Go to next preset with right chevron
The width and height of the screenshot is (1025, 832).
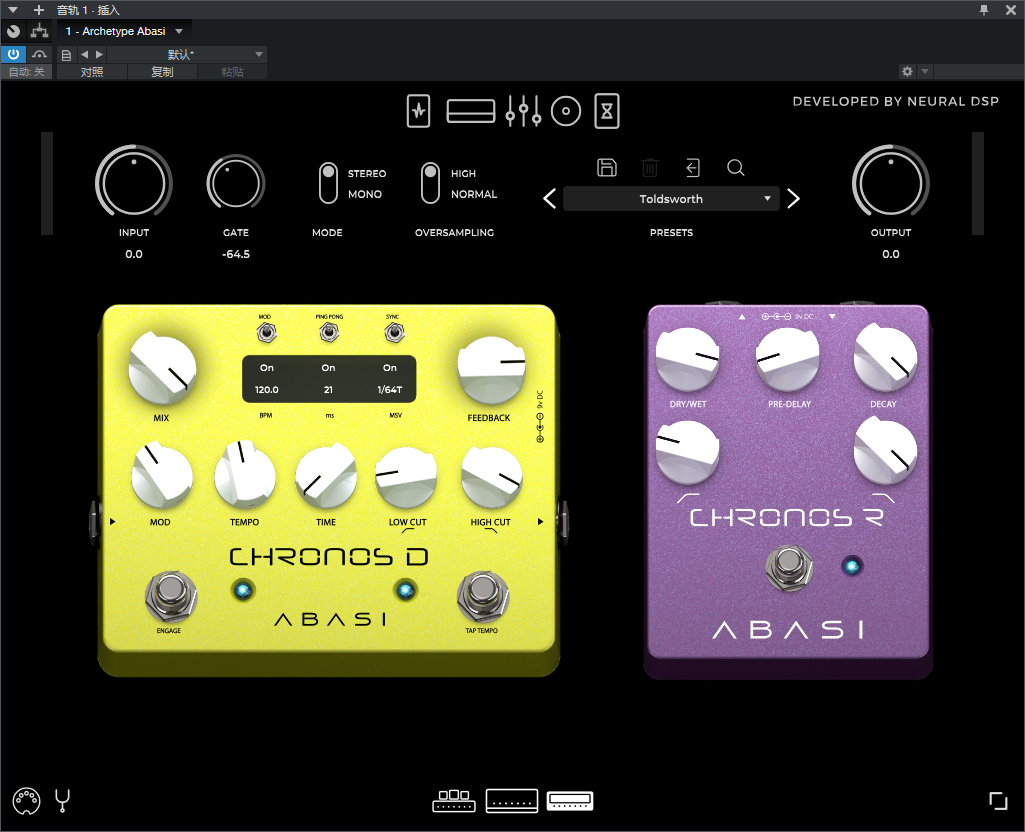[x=794, y=199]
